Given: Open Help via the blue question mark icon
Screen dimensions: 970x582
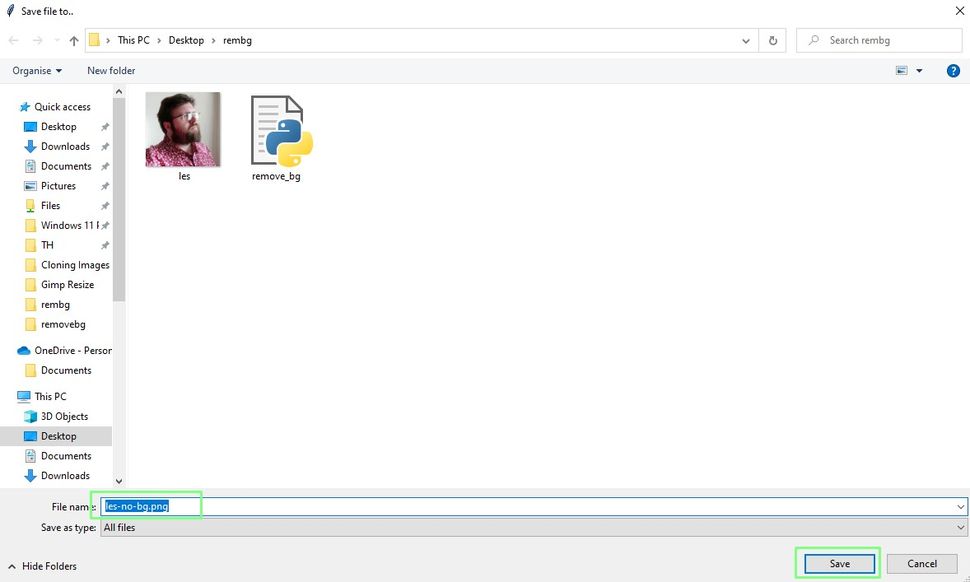Looking at the screenshot, I should tap(952, 70).
